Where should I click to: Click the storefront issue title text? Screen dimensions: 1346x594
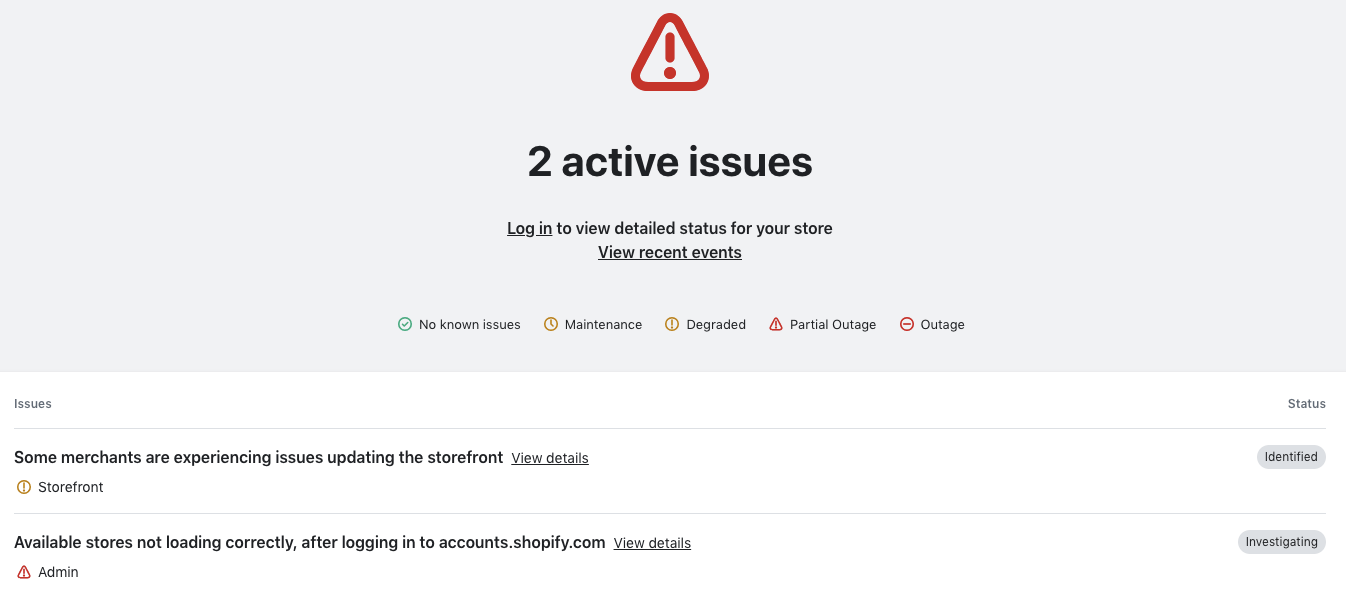click(x=257, y=457)
